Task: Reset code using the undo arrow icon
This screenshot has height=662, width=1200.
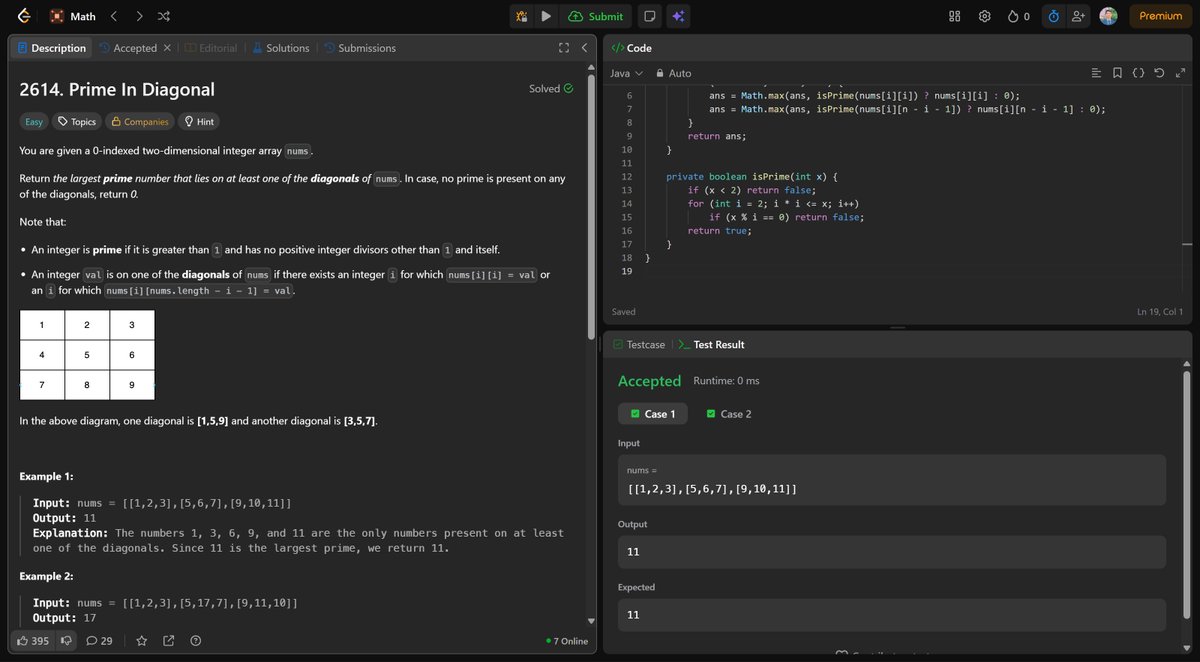Action: point(1158,72)
